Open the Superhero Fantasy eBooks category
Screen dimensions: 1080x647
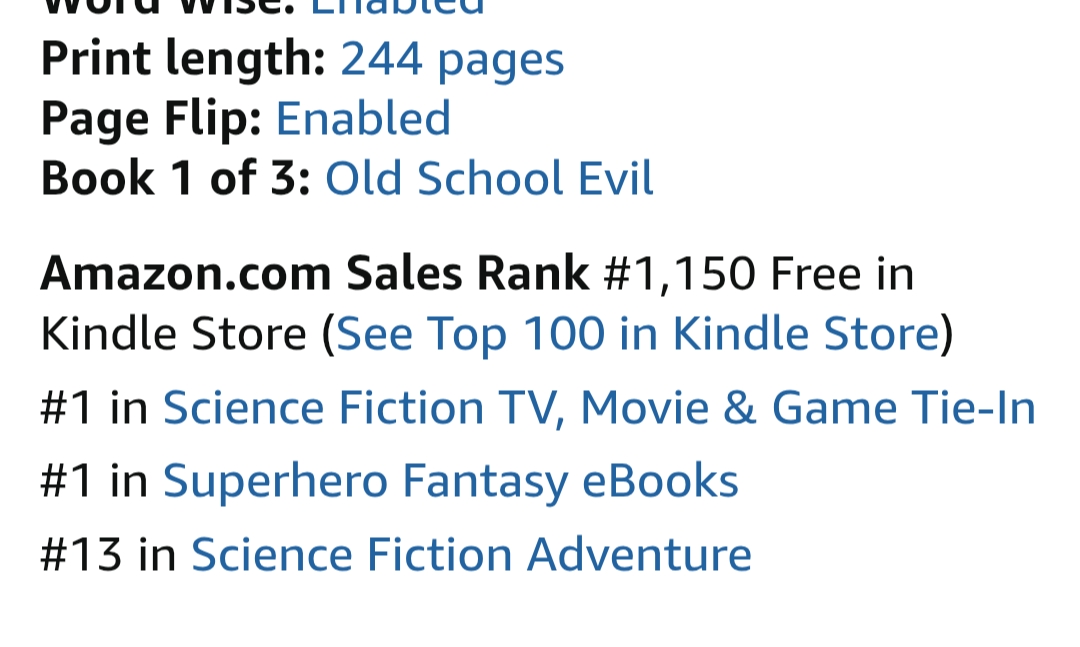(450, 481)
